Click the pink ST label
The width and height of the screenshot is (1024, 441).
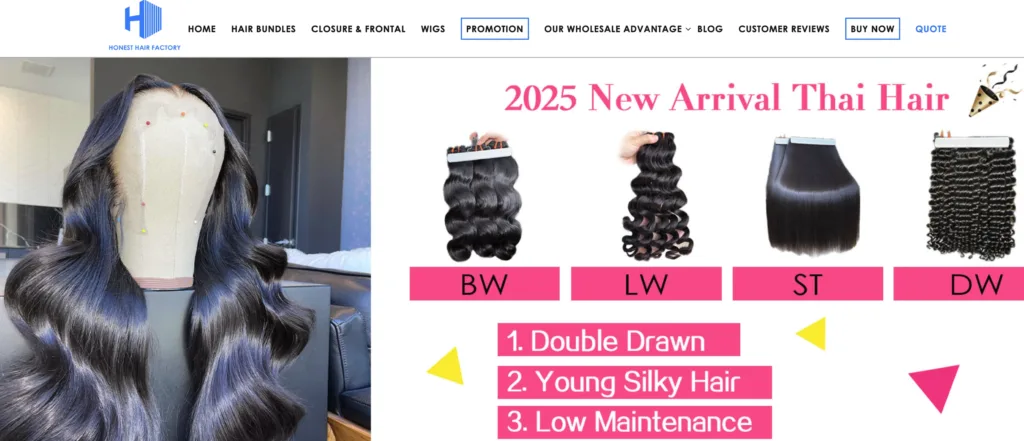[x=807, y=284]
